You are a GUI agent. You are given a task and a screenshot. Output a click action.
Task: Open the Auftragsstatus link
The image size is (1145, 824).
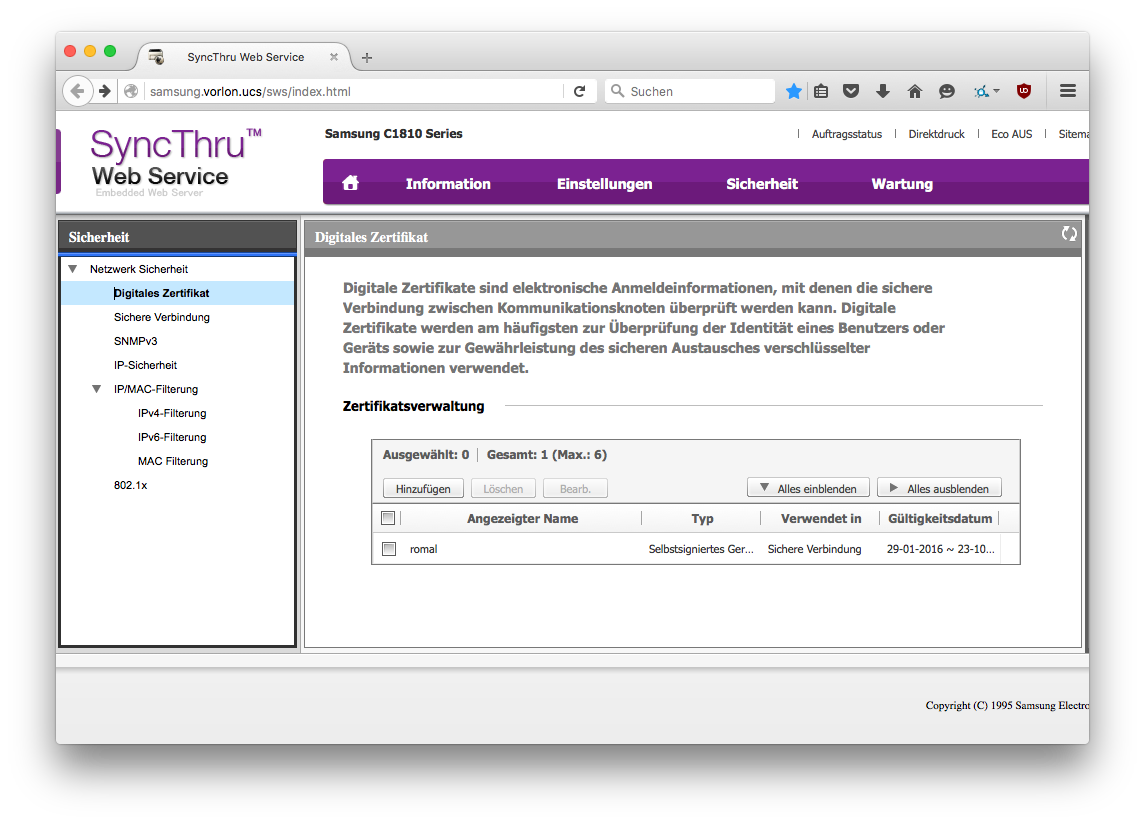(846, 134)
